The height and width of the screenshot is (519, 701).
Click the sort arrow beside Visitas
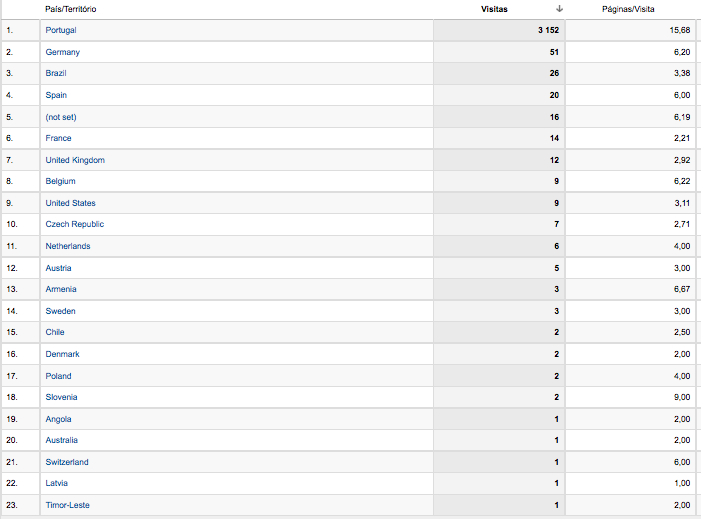coord(559,9)
